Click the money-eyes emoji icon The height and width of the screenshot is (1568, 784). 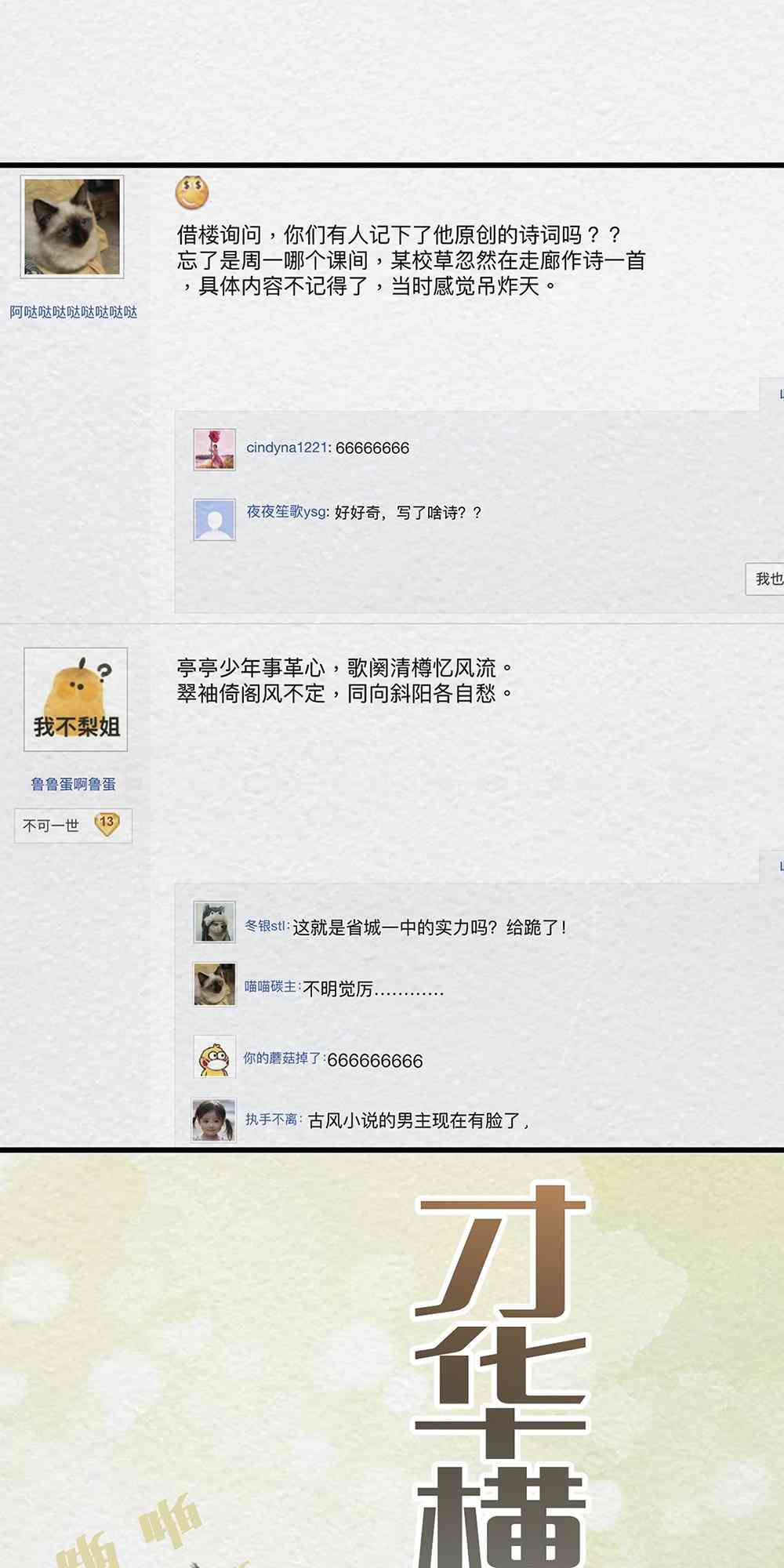click(x=192, y=192)
